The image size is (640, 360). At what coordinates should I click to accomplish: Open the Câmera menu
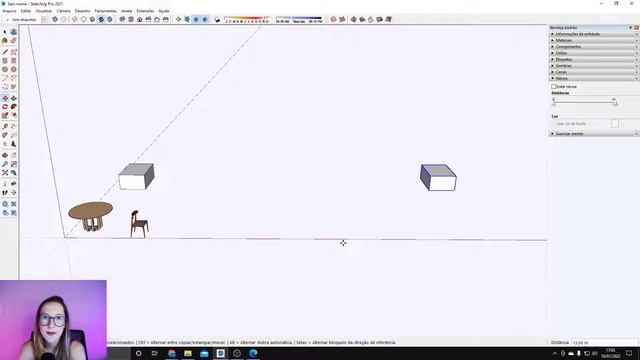[x=63, y=11]
